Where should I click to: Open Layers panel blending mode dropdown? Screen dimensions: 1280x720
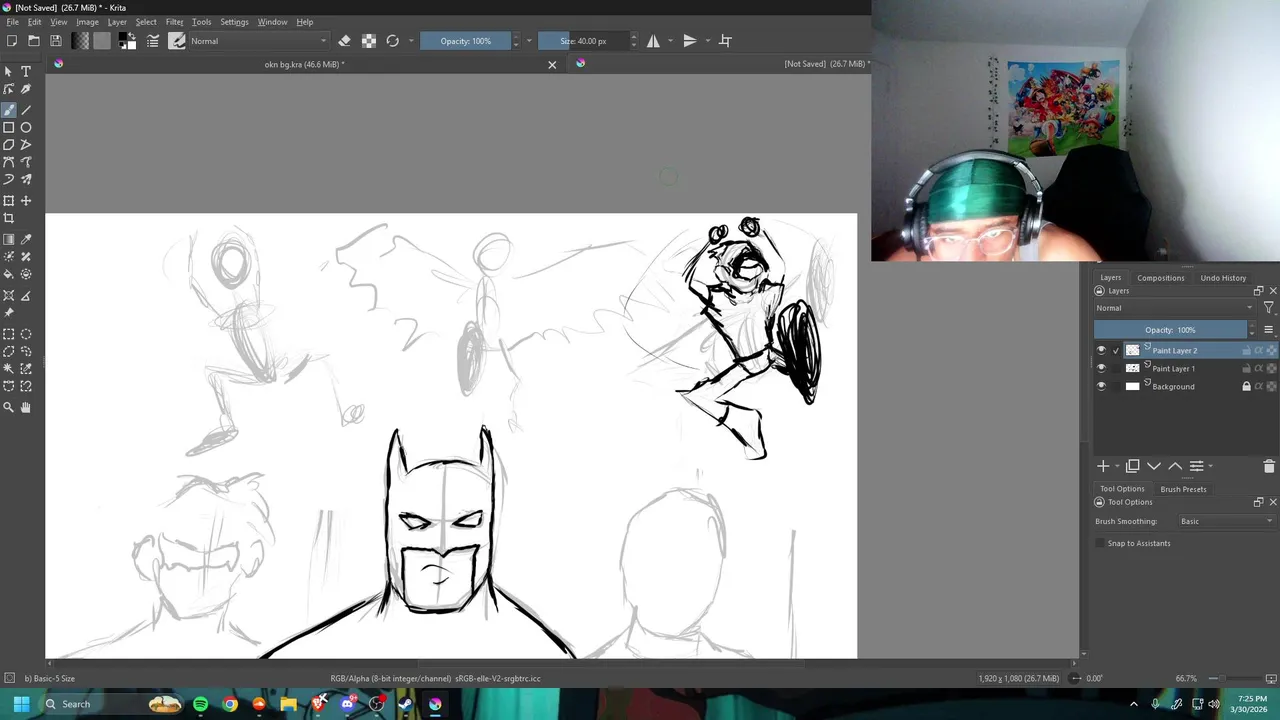click(x=1174, y=308)
